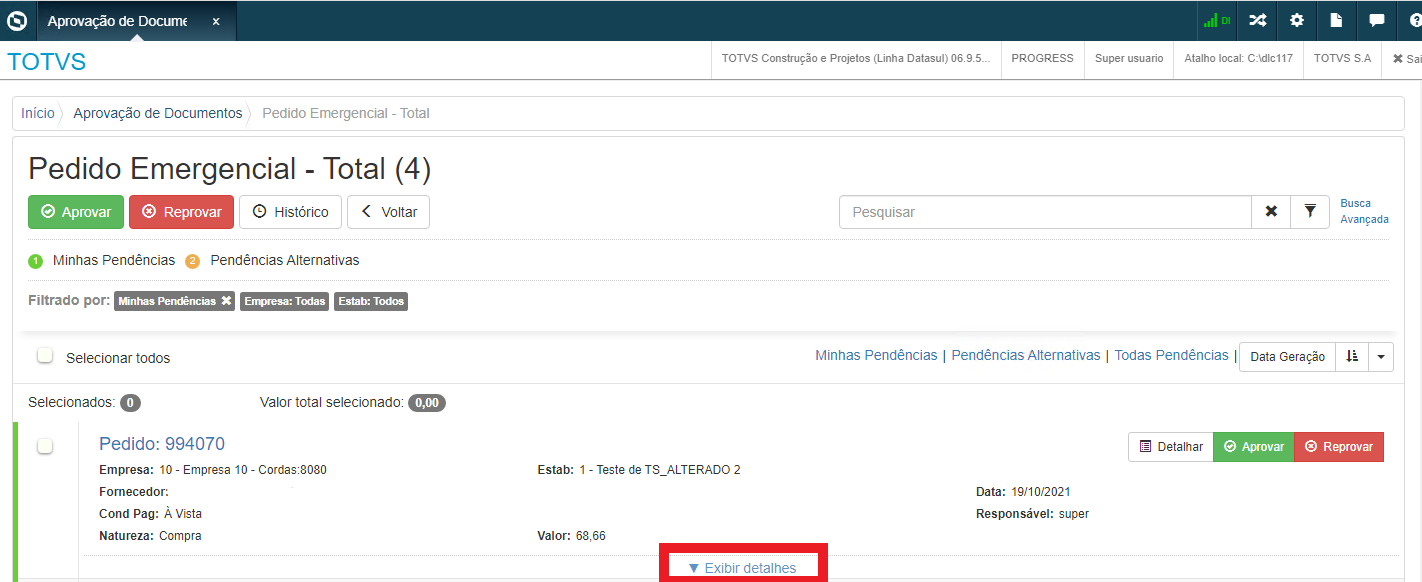The height and width of the screenshot is (582, 1422).
Task: Click the Estab: Todos filter tag
Action: [371, 301]
